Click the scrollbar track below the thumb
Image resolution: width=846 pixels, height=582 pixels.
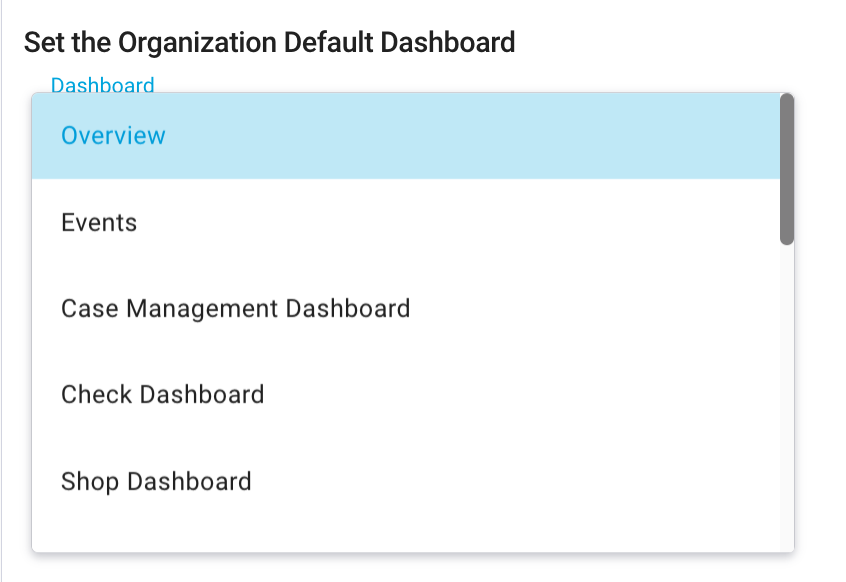pyautogui.click(x=787, y=400)
